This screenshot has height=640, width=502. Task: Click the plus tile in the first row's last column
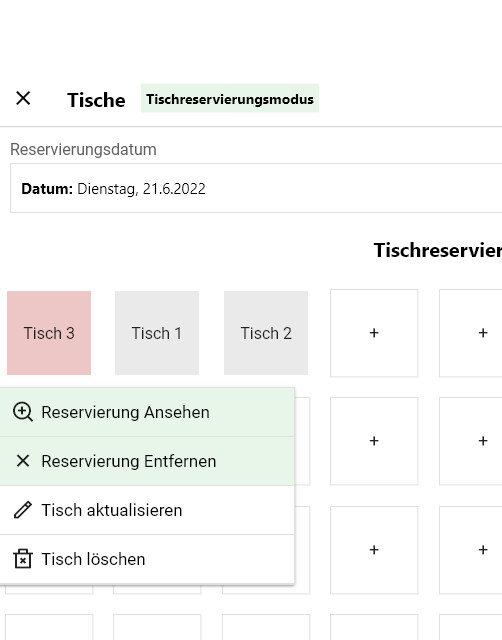point(471,333)
